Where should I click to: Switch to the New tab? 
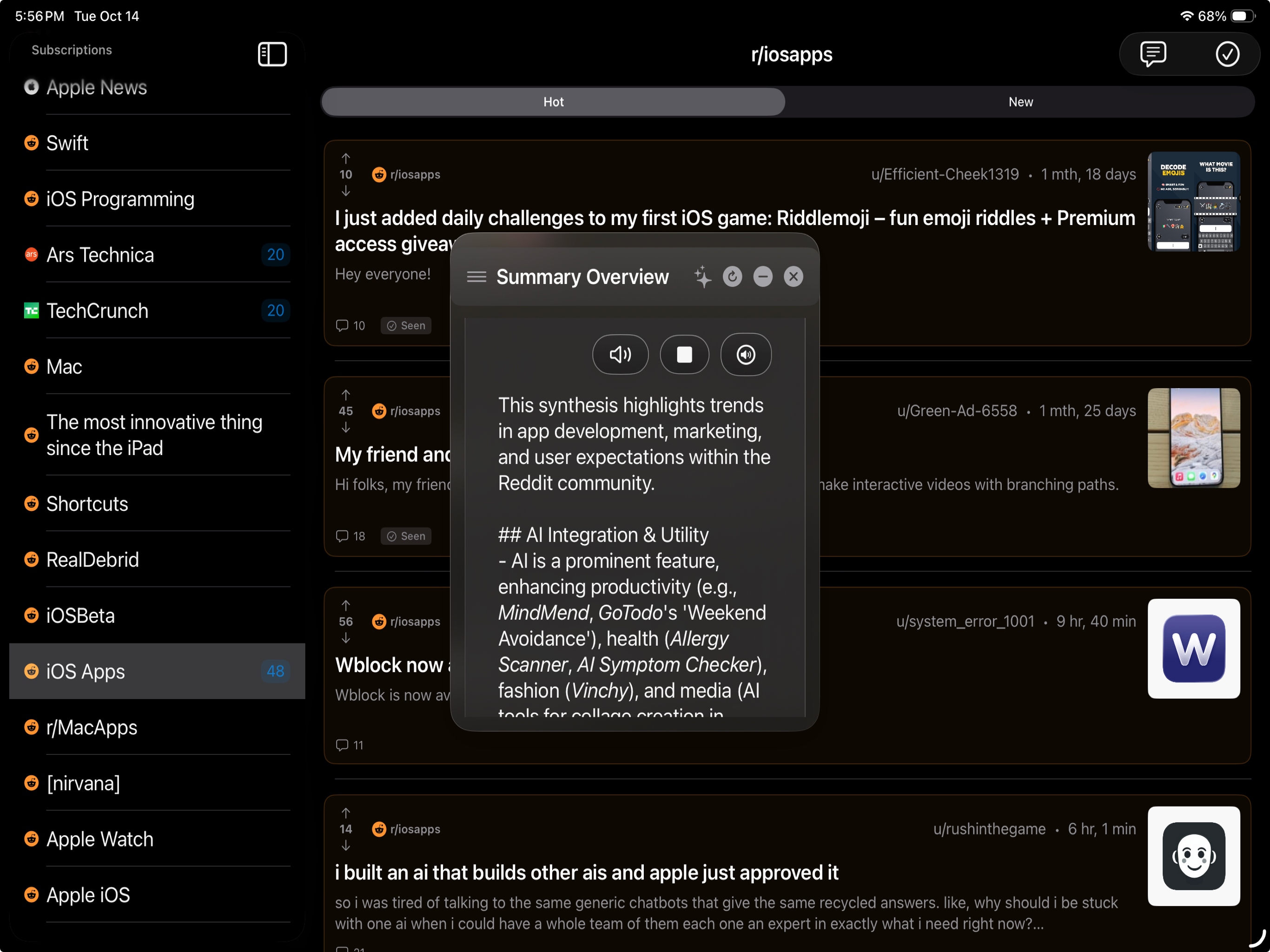click(1020, 102)
